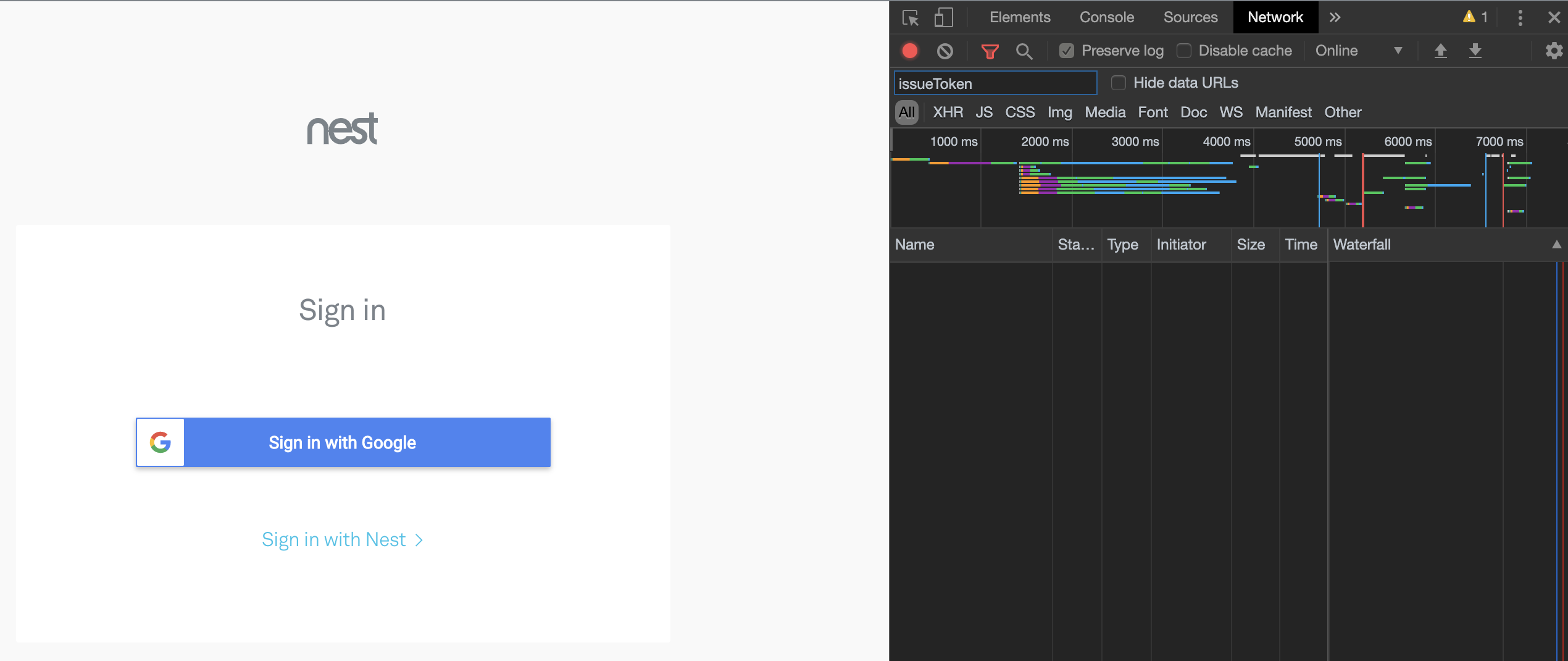The width and height of the screenshot is (1568, 661).
Task: Uncheck Preserve log checkbox
Action: tap(1067, 51)
